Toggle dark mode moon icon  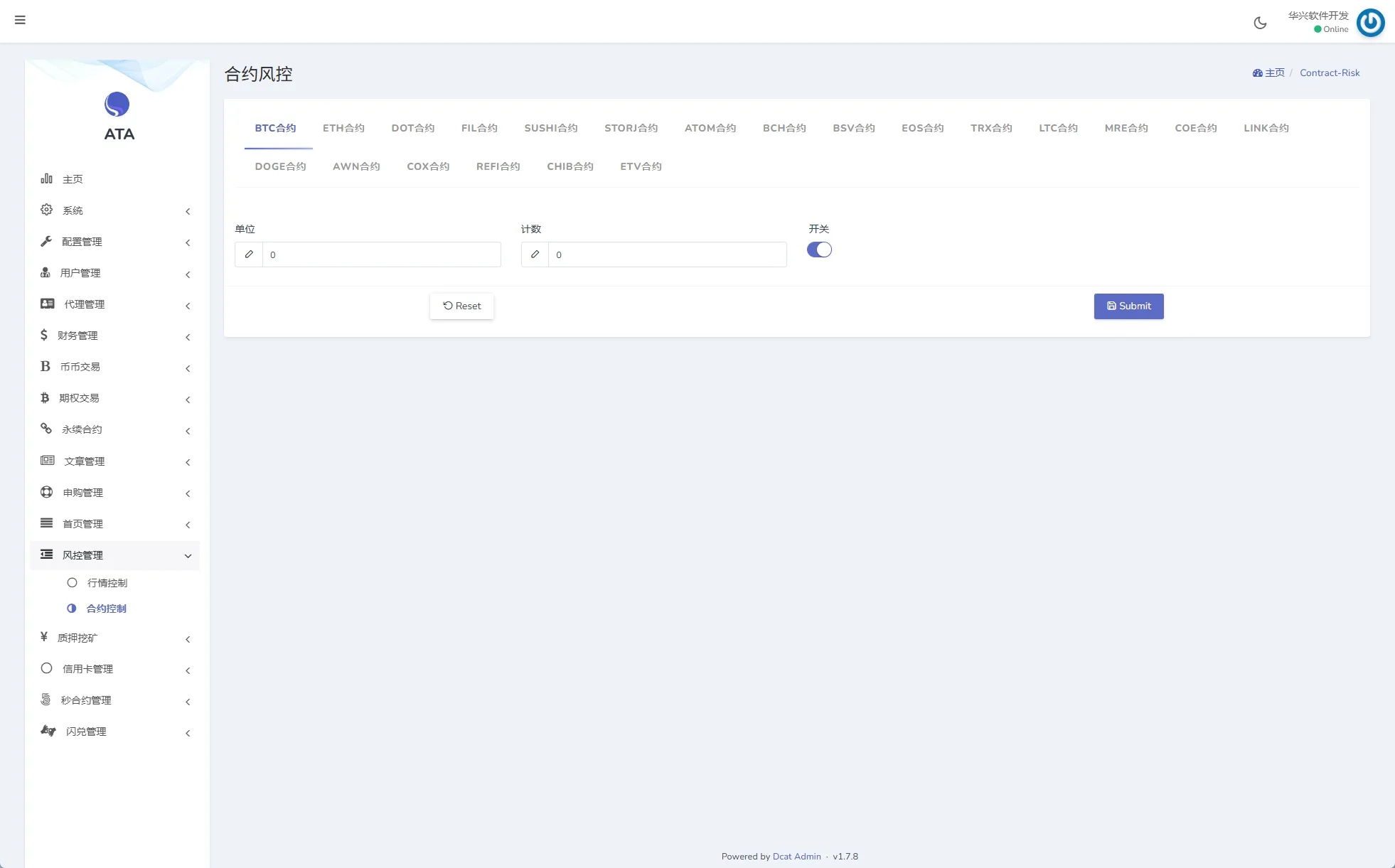(x=1260, y=23)
